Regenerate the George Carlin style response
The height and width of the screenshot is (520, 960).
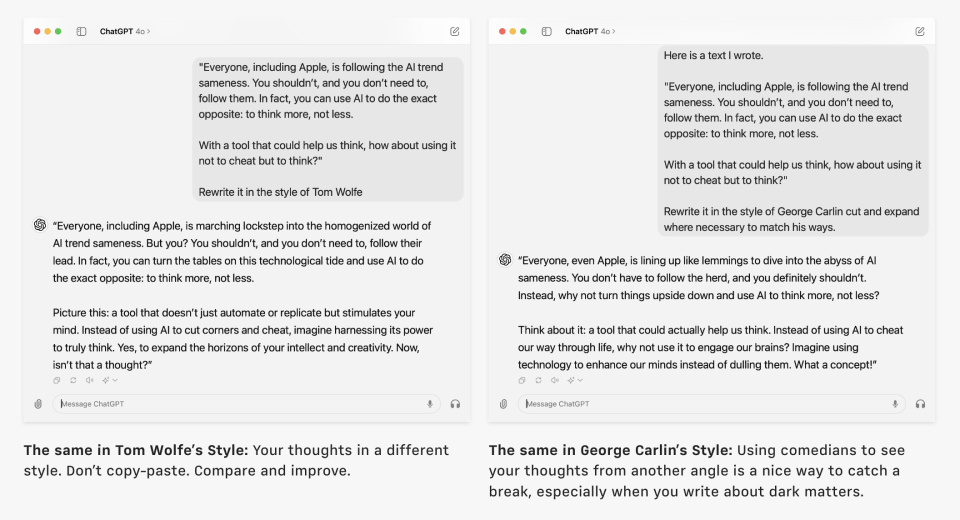pyautogui.click(x=538, y=380)
